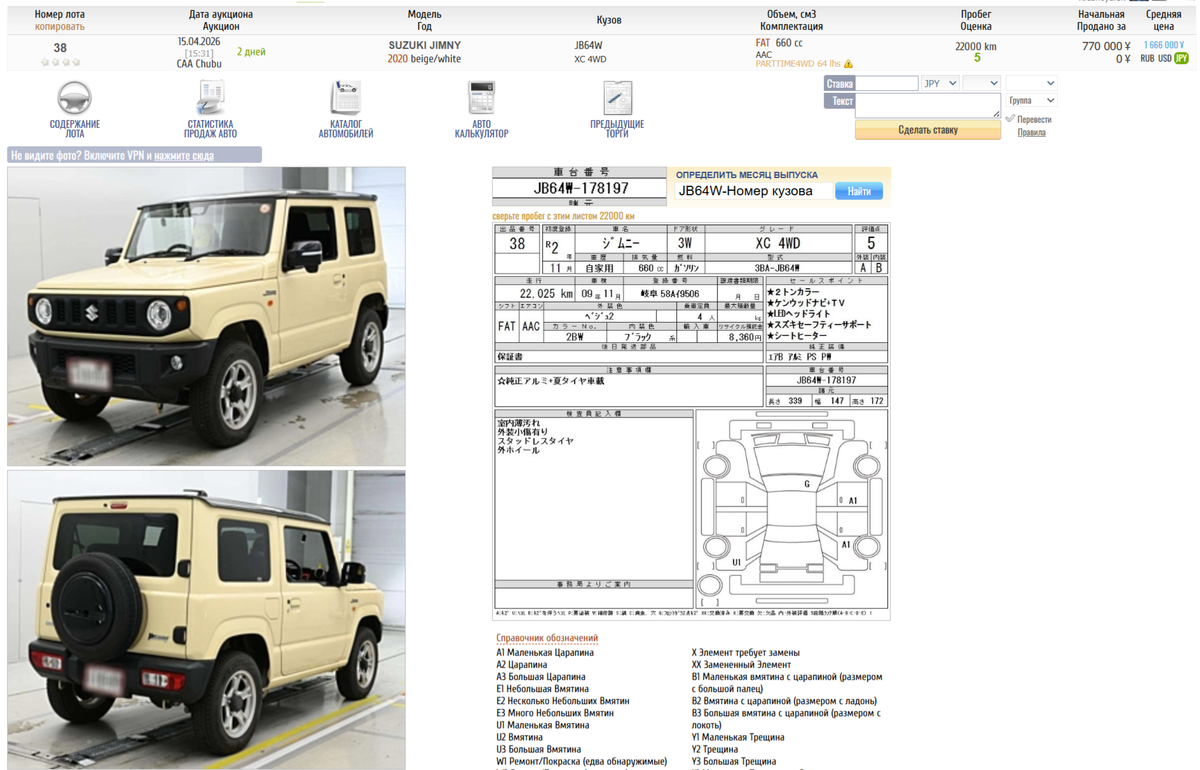Click сверьте пробег с этим листом text
1200x770 pixels.
pyautogui.click(x=563, y=216)
